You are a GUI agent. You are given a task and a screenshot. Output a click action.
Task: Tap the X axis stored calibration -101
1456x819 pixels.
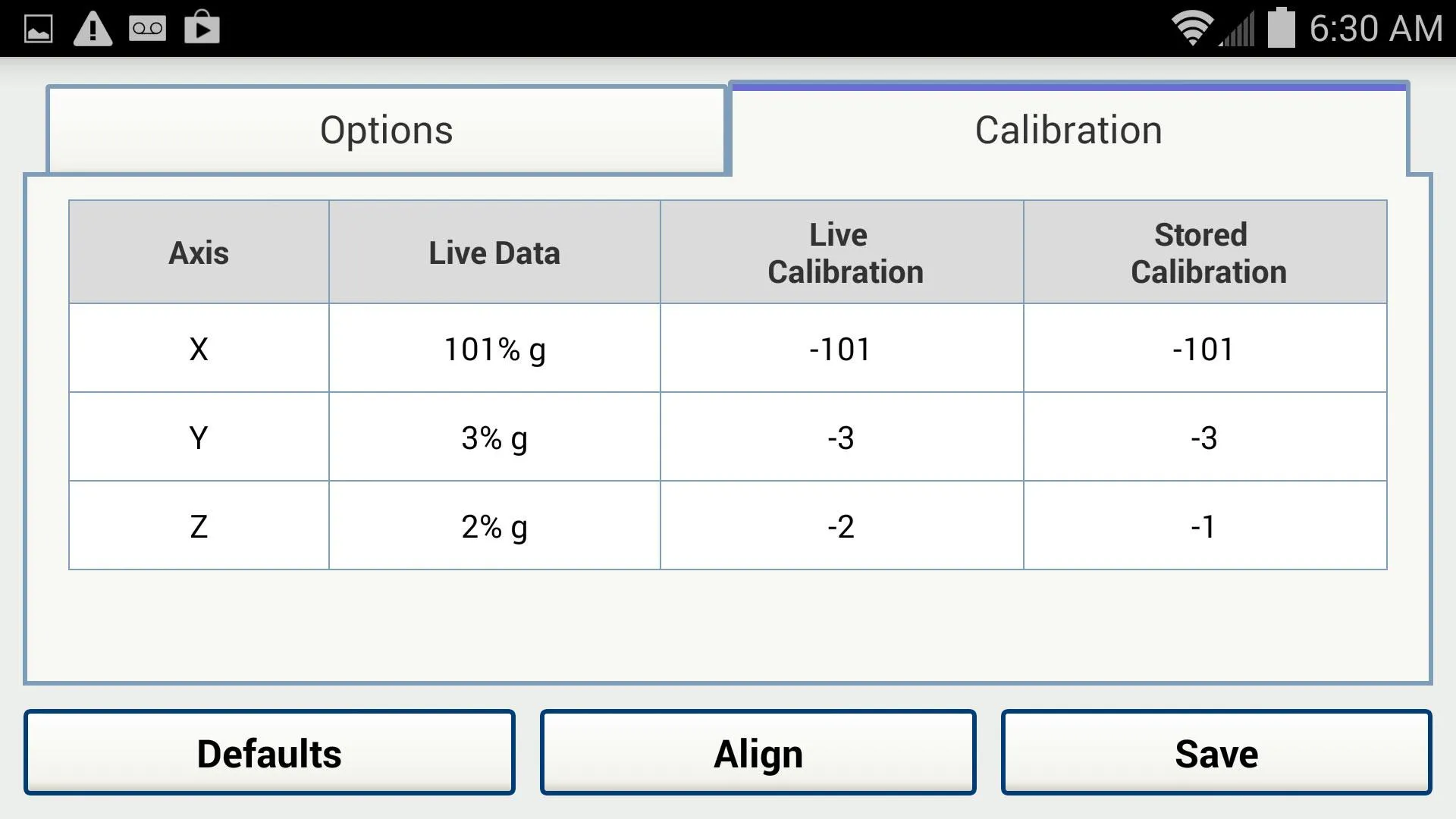[1205, 348]
